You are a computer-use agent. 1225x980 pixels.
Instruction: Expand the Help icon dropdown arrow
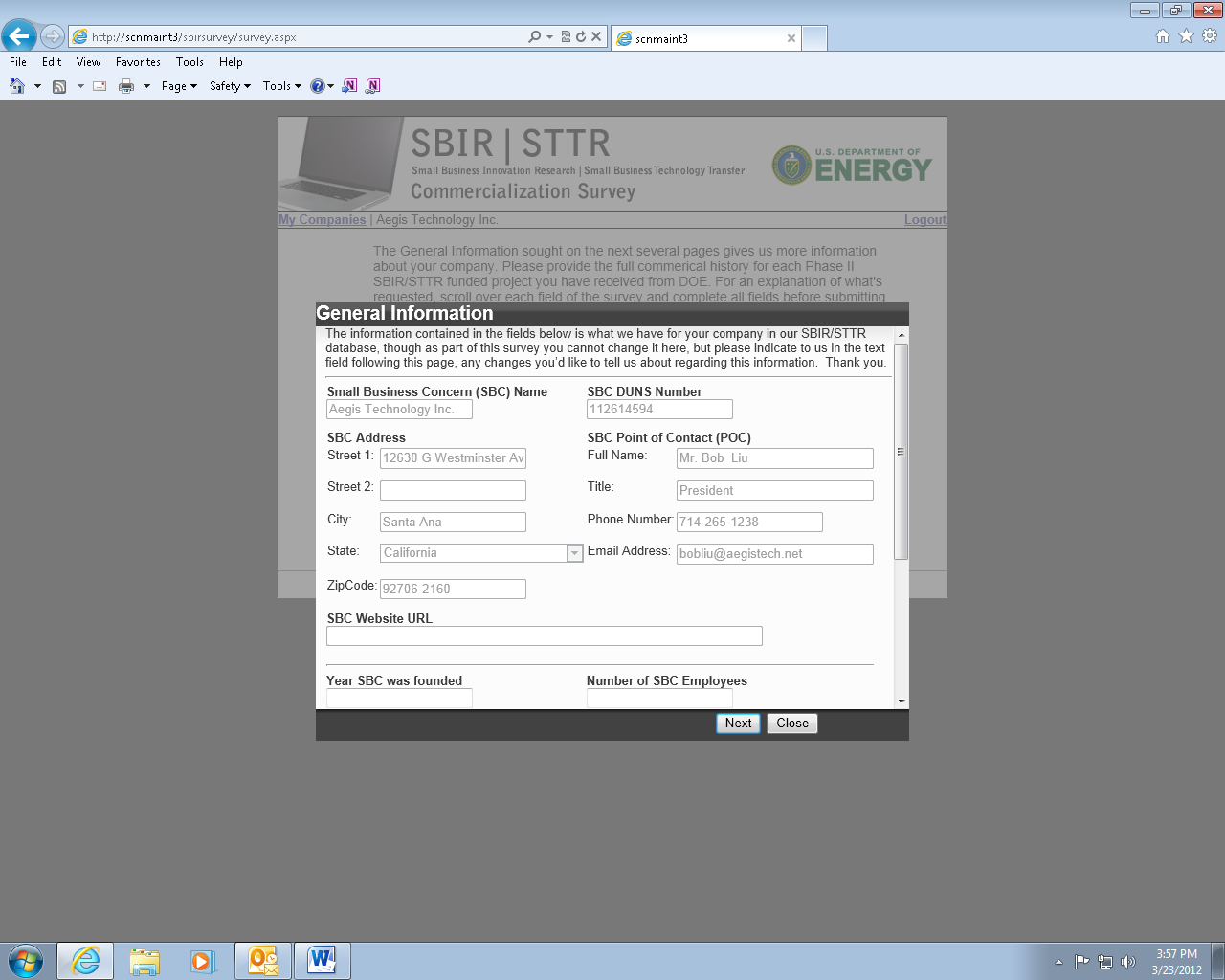click(x=331, y=86)
